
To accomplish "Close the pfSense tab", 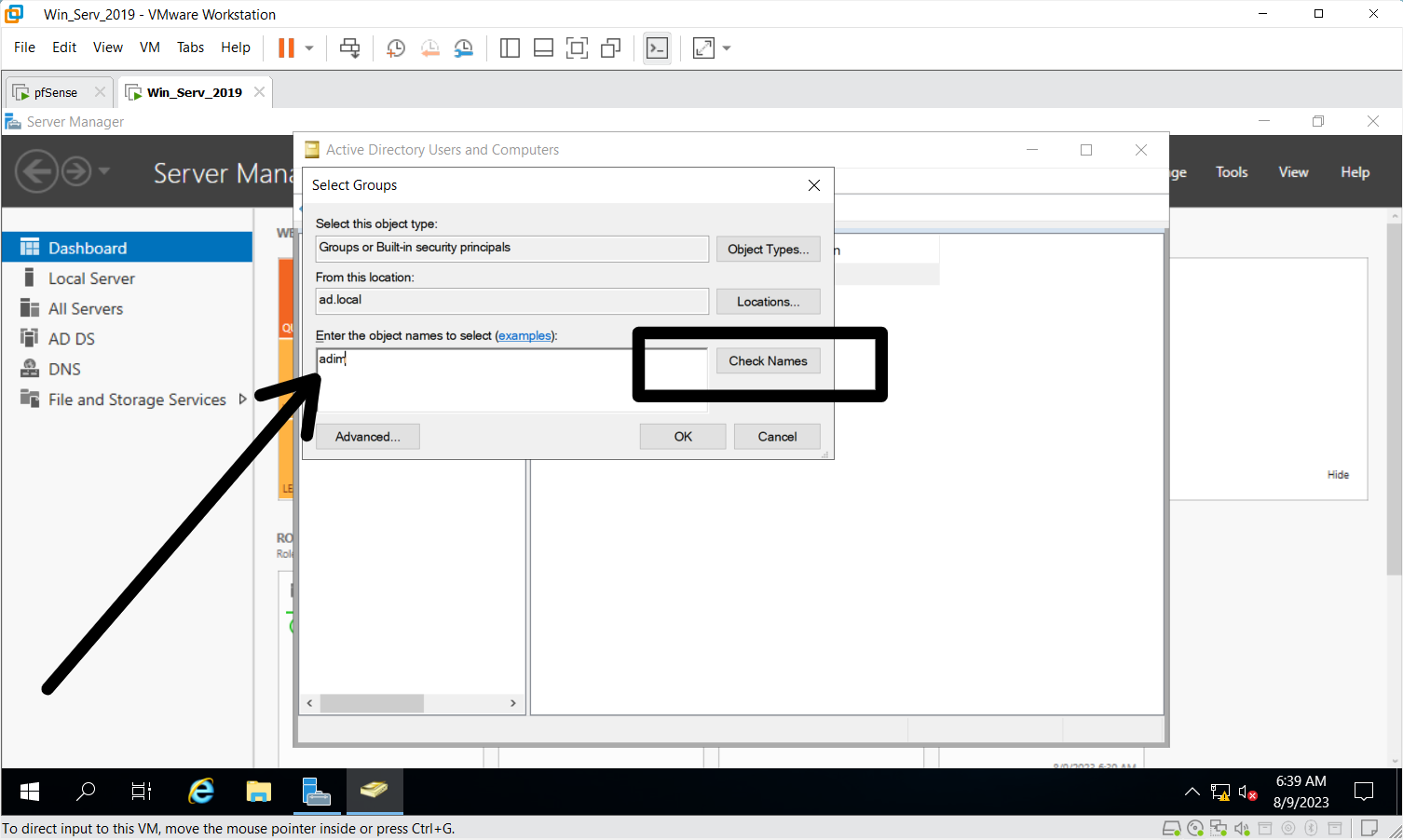I will tap(100, 92).
